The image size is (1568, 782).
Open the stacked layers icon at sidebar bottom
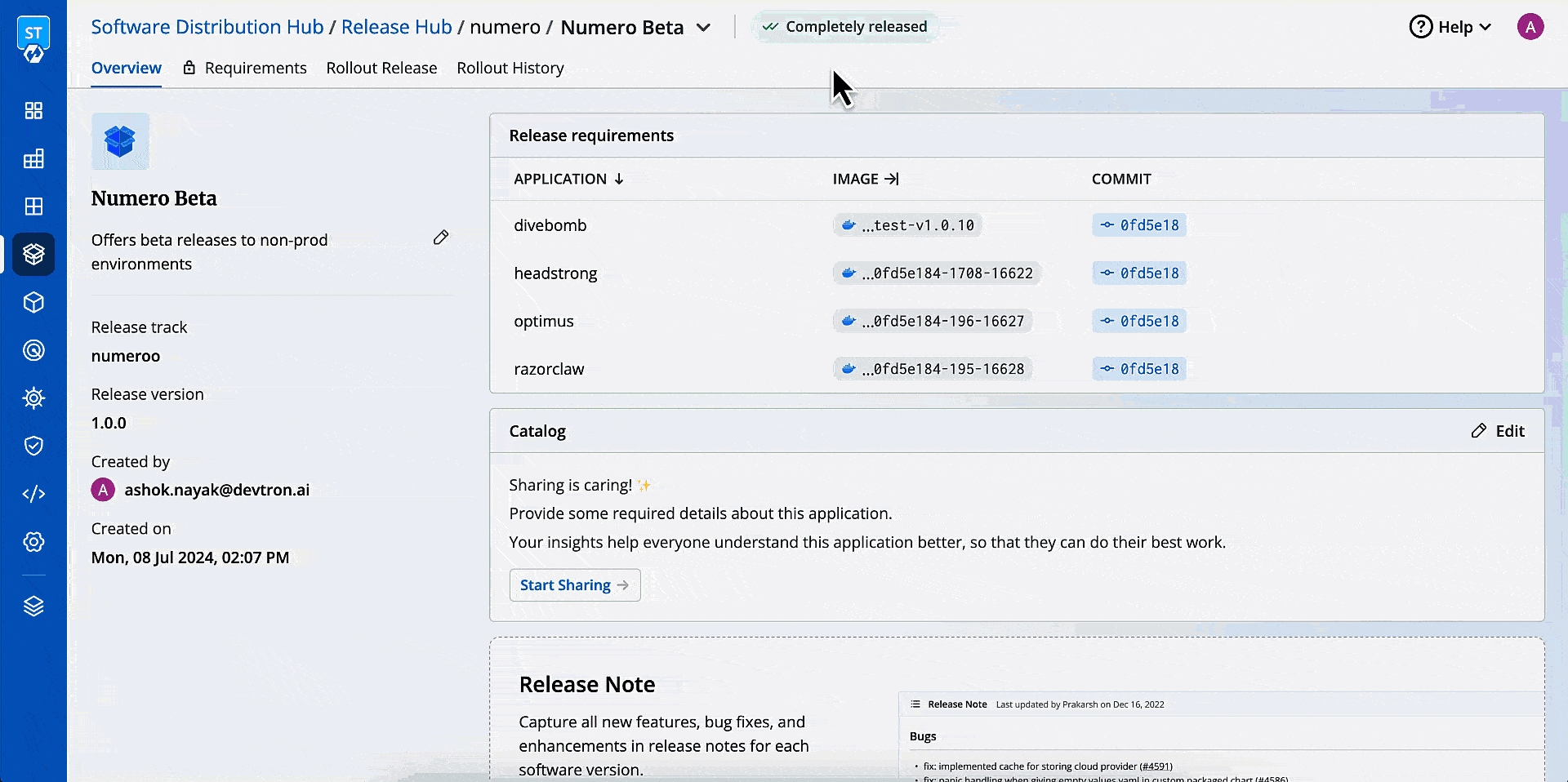tap(33, 606)
